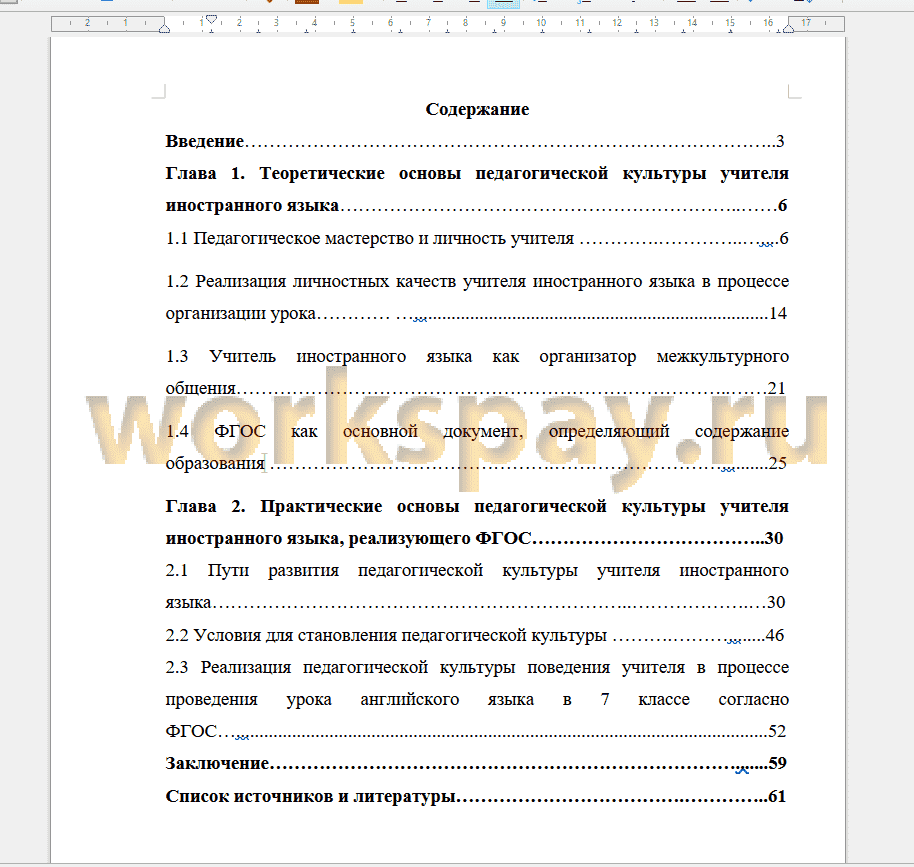
Task: Click the line "1.3 Учитель иностранного языка"
Action: coord(477,356)
